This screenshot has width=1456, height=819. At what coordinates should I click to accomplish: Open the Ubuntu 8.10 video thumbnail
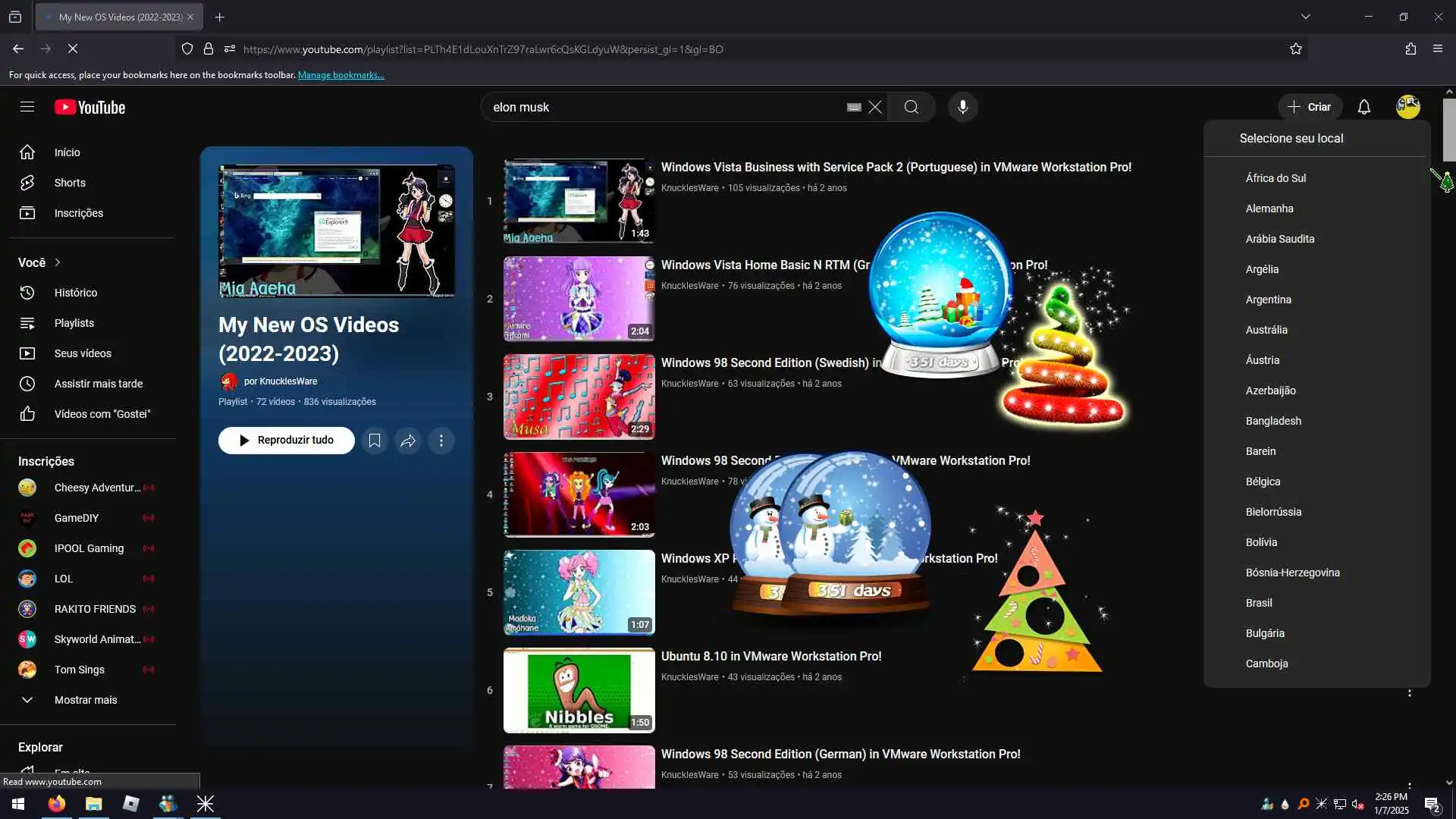pyautogui.click(x=579, y=690)
